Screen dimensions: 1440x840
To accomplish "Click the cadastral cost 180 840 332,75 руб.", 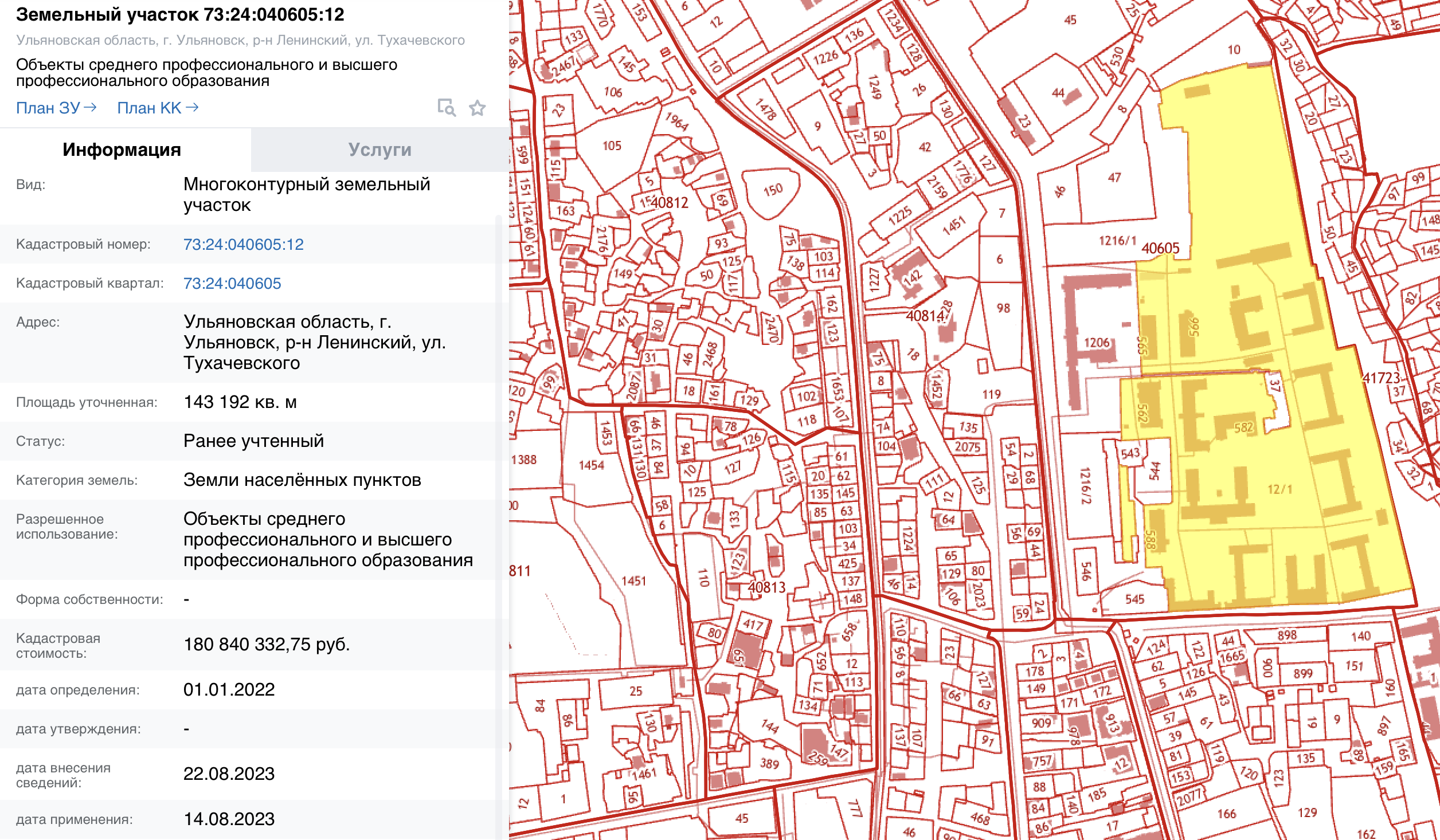I will pyautogui.click(x=267, y=645).
